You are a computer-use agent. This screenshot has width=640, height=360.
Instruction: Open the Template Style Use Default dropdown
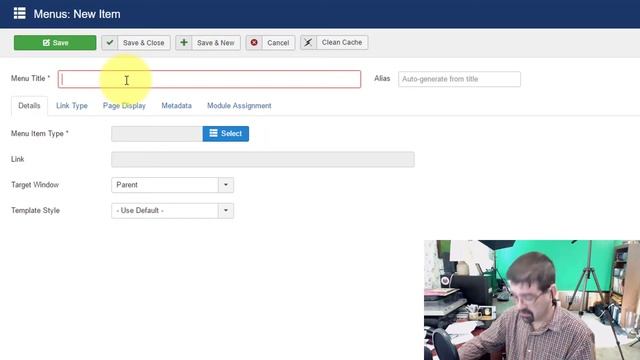(172, 211)
